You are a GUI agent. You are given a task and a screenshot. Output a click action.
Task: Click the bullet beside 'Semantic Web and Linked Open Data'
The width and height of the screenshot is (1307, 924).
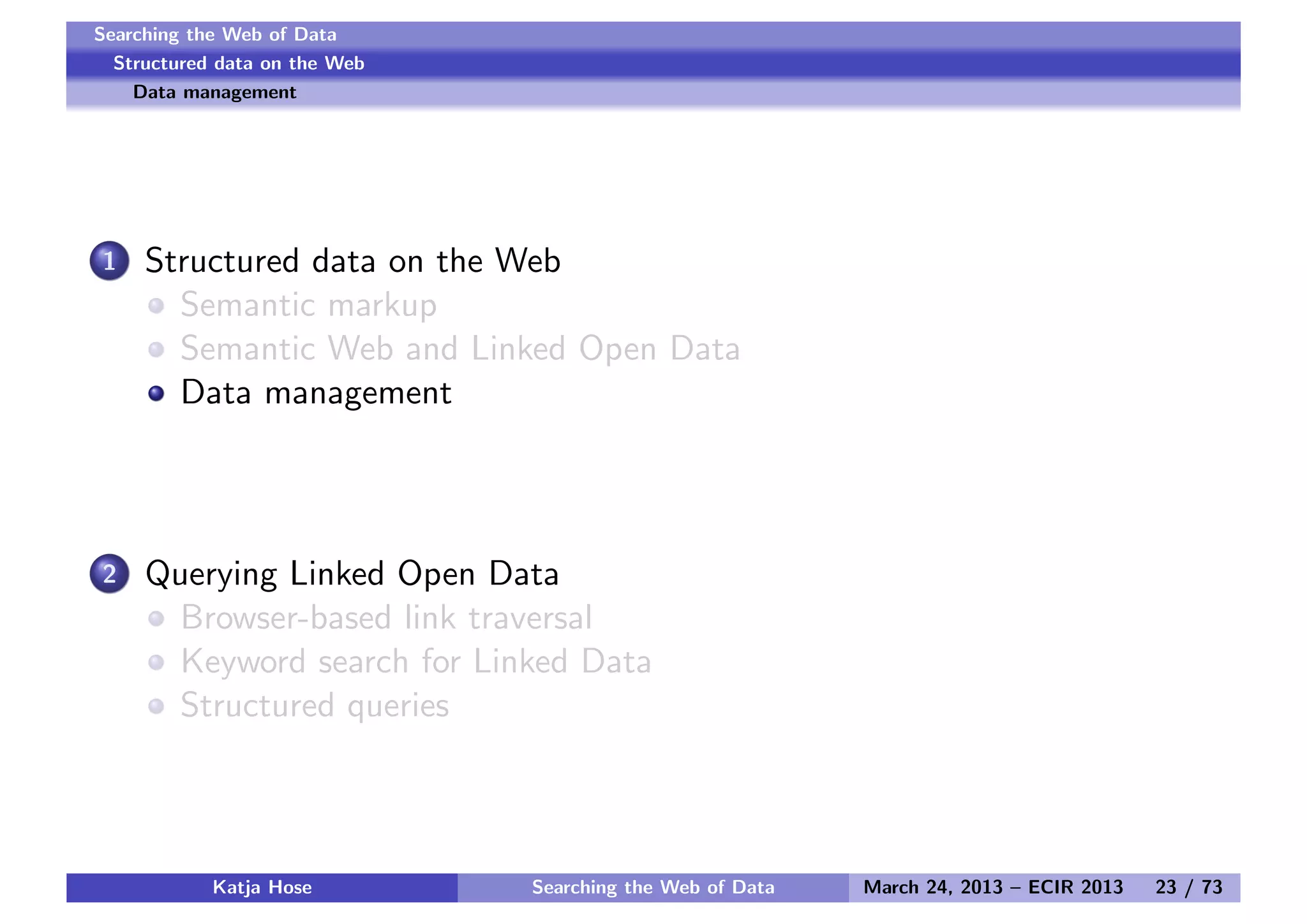point(156,350)
